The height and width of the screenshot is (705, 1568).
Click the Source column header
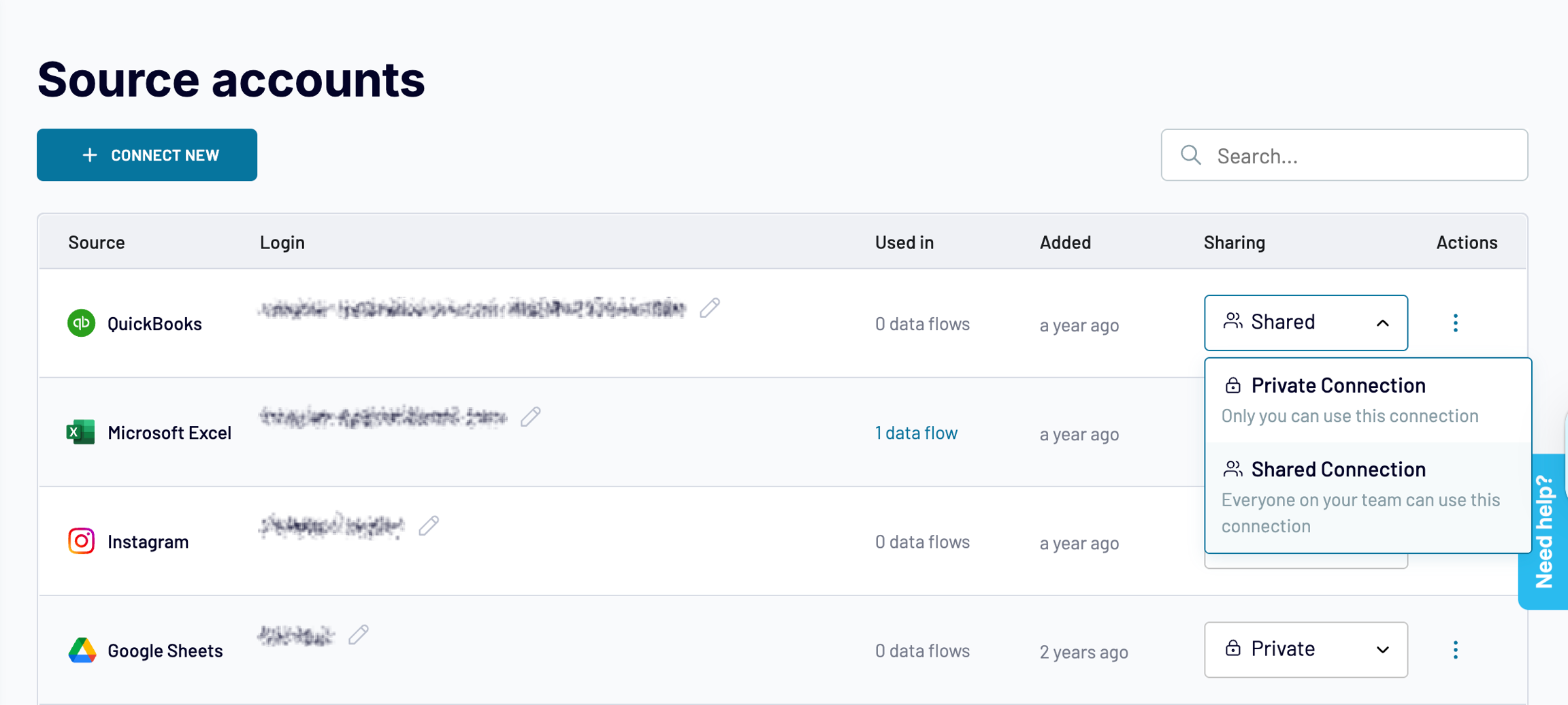click(x=97, y=242)
